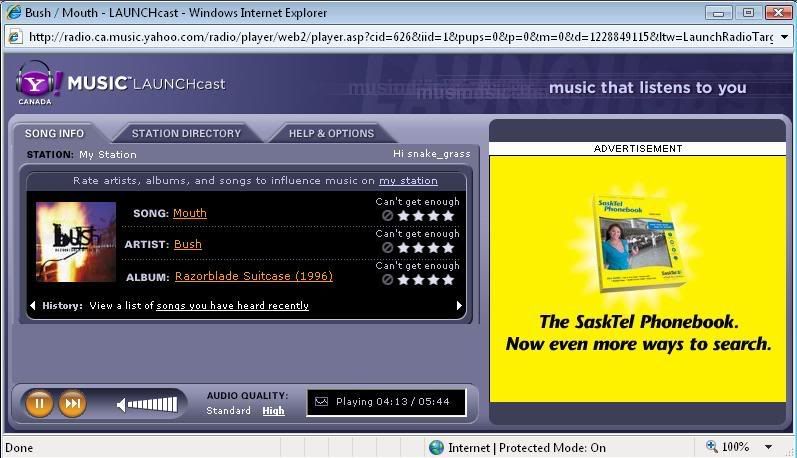Open the Mouth song link
The image size is (797, 458).
[190, 213]
